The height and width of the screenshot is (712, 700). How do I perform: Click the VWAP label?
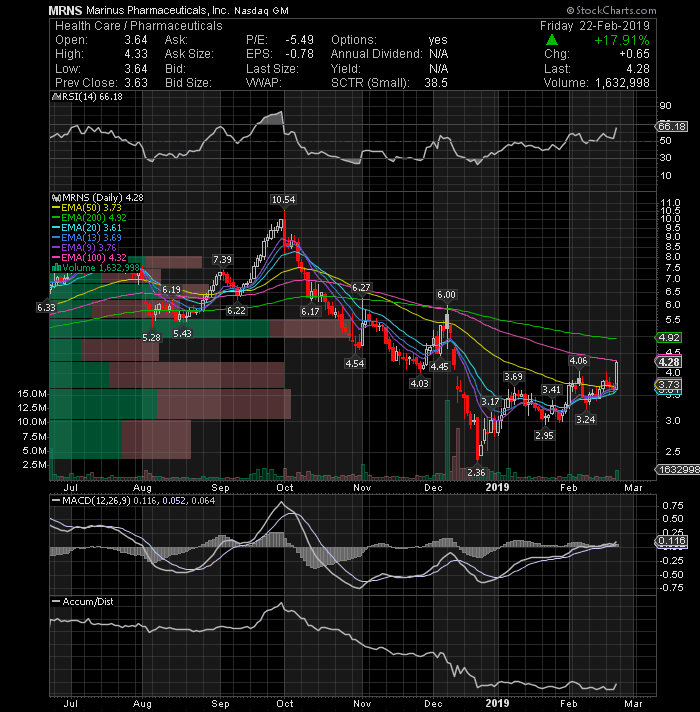[x=263, y=83]
